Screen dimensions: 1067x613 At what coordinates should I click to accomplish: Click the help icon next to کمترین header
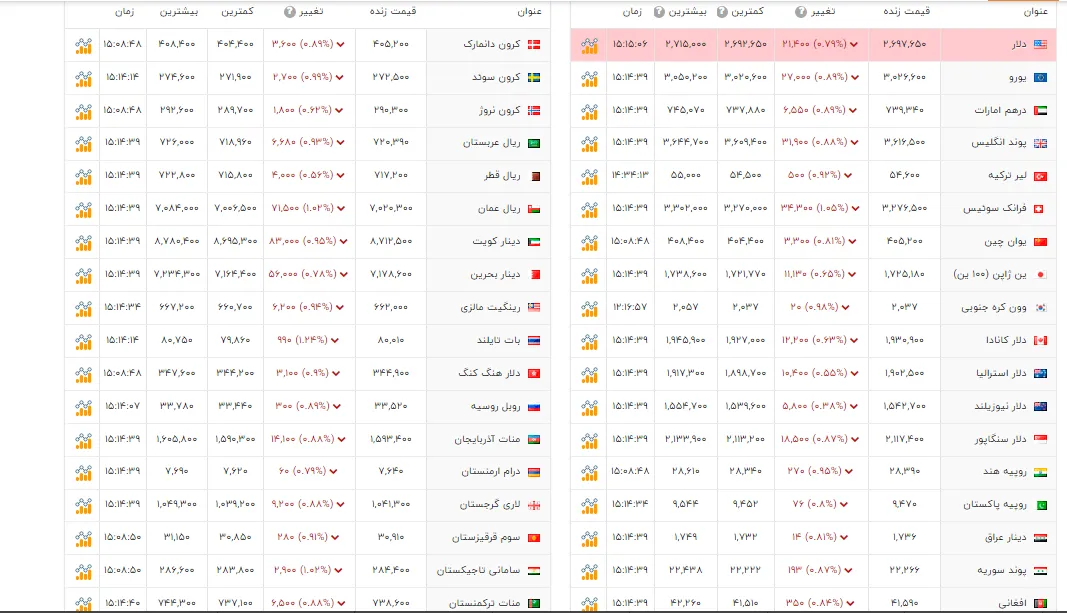[x=722, y=12]
